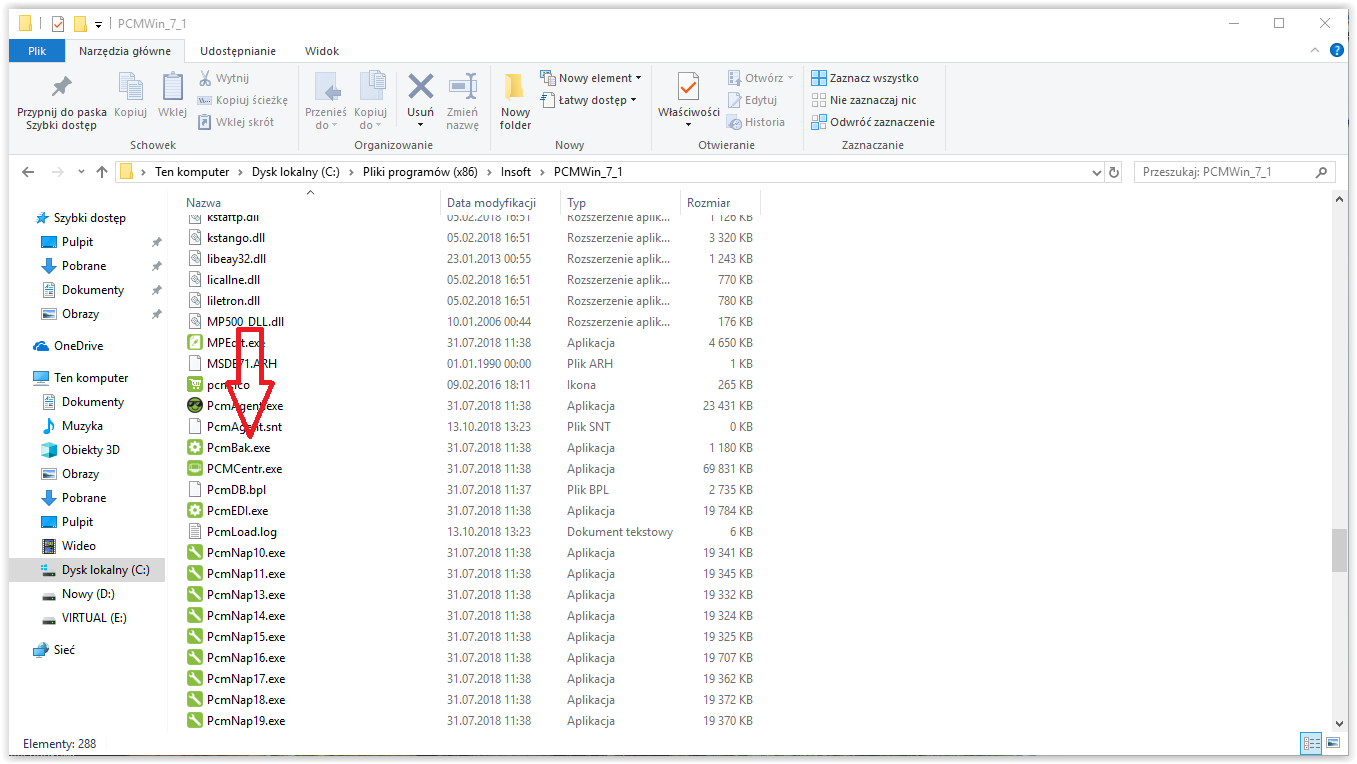Click the Wklej paste icon
This screenshot has width=1357, height=764.
tap(172, 86)
